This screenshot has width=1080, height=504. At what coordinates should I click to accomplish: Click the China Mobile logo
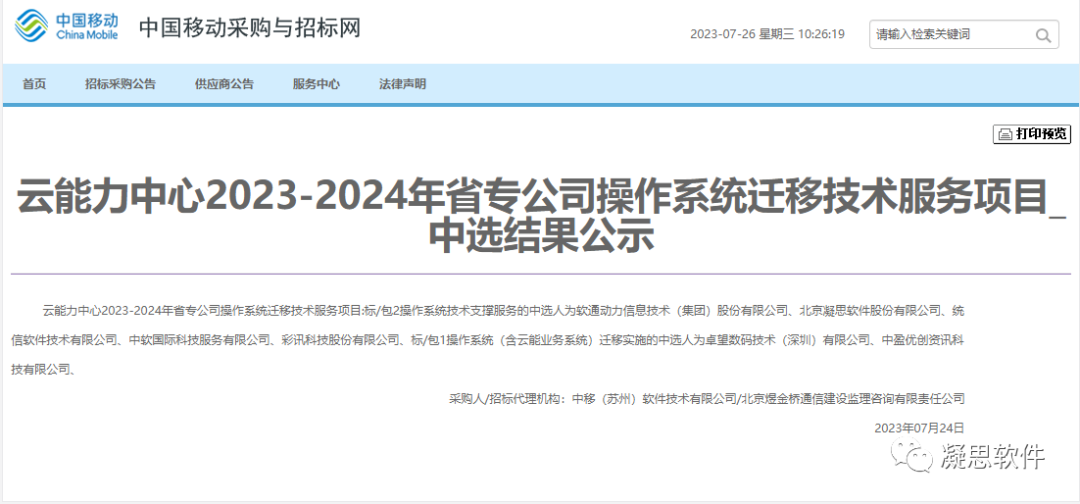tap(67, 27)
